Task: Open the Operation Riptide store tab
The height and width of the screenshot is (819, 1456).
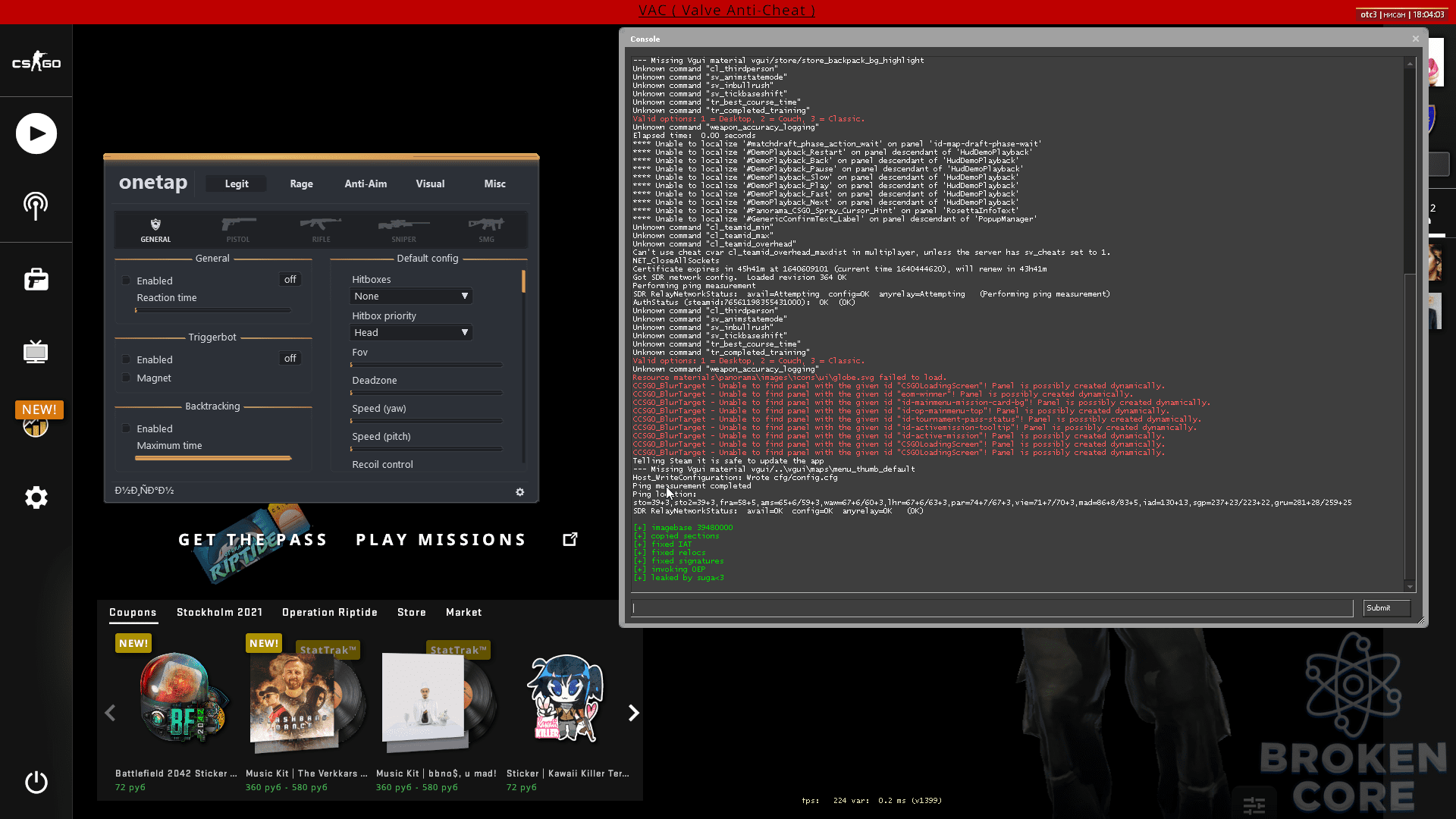Action: [330, 612]
